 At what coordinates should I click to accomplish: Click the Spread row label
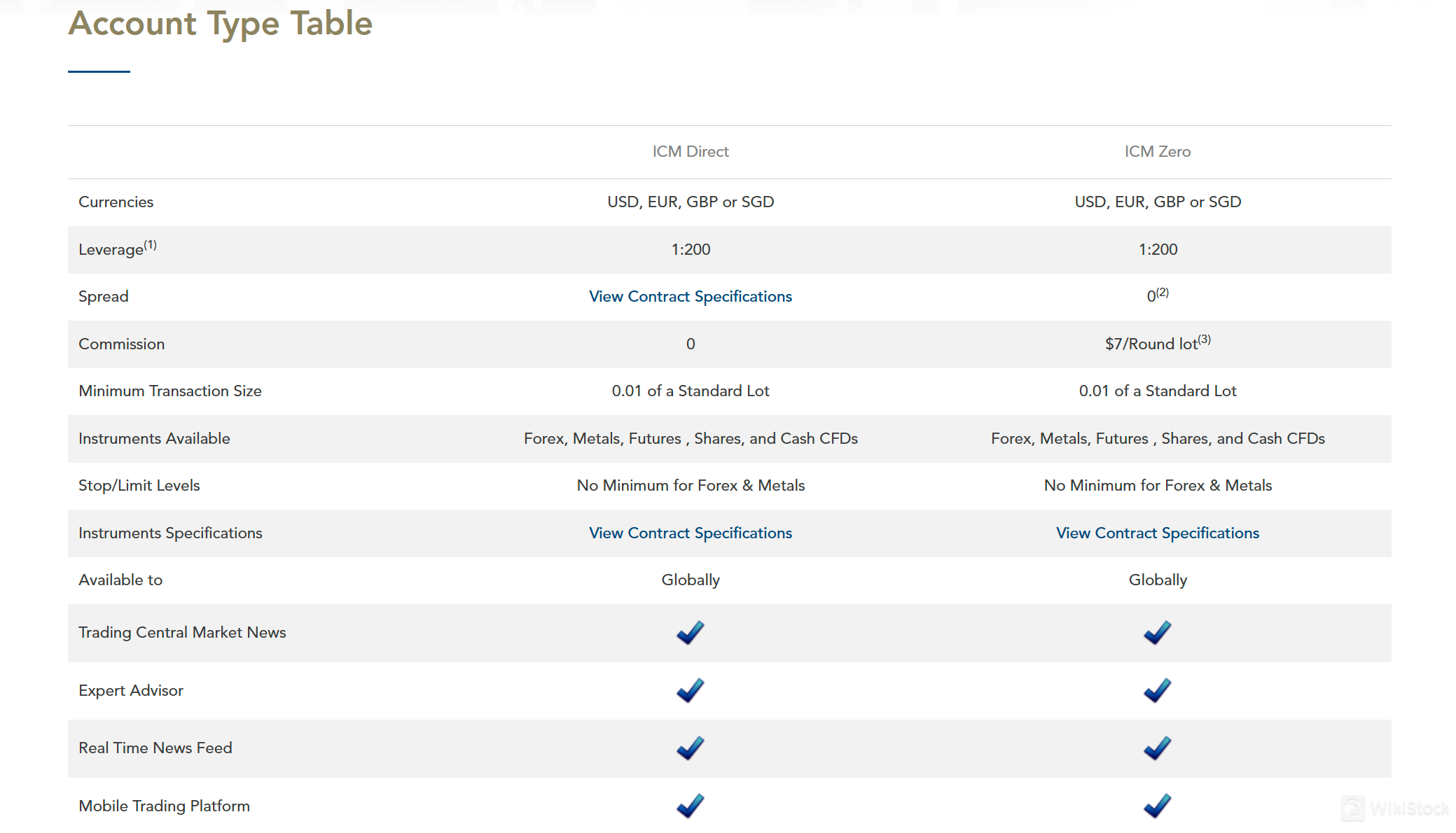[104, 297]
